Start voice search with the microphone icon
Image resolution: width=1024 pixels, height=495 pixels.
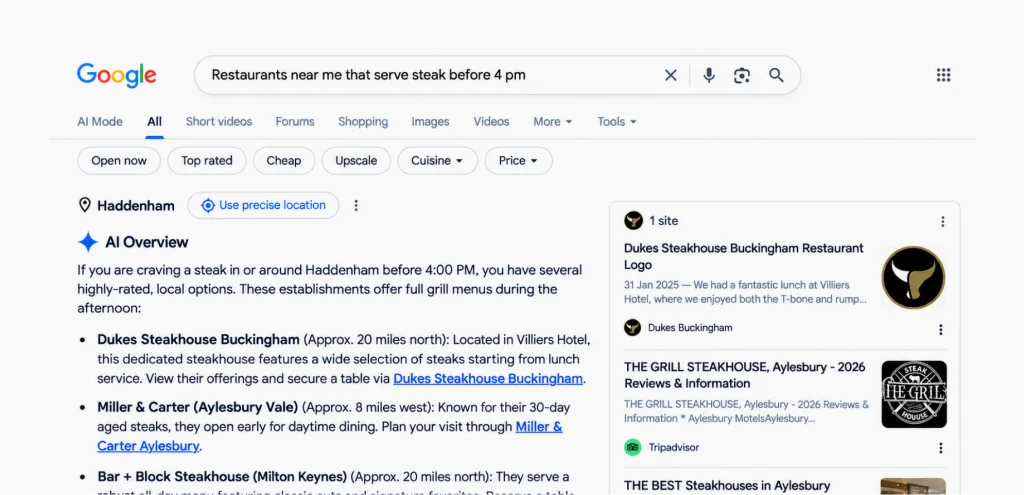click(709, 75)
